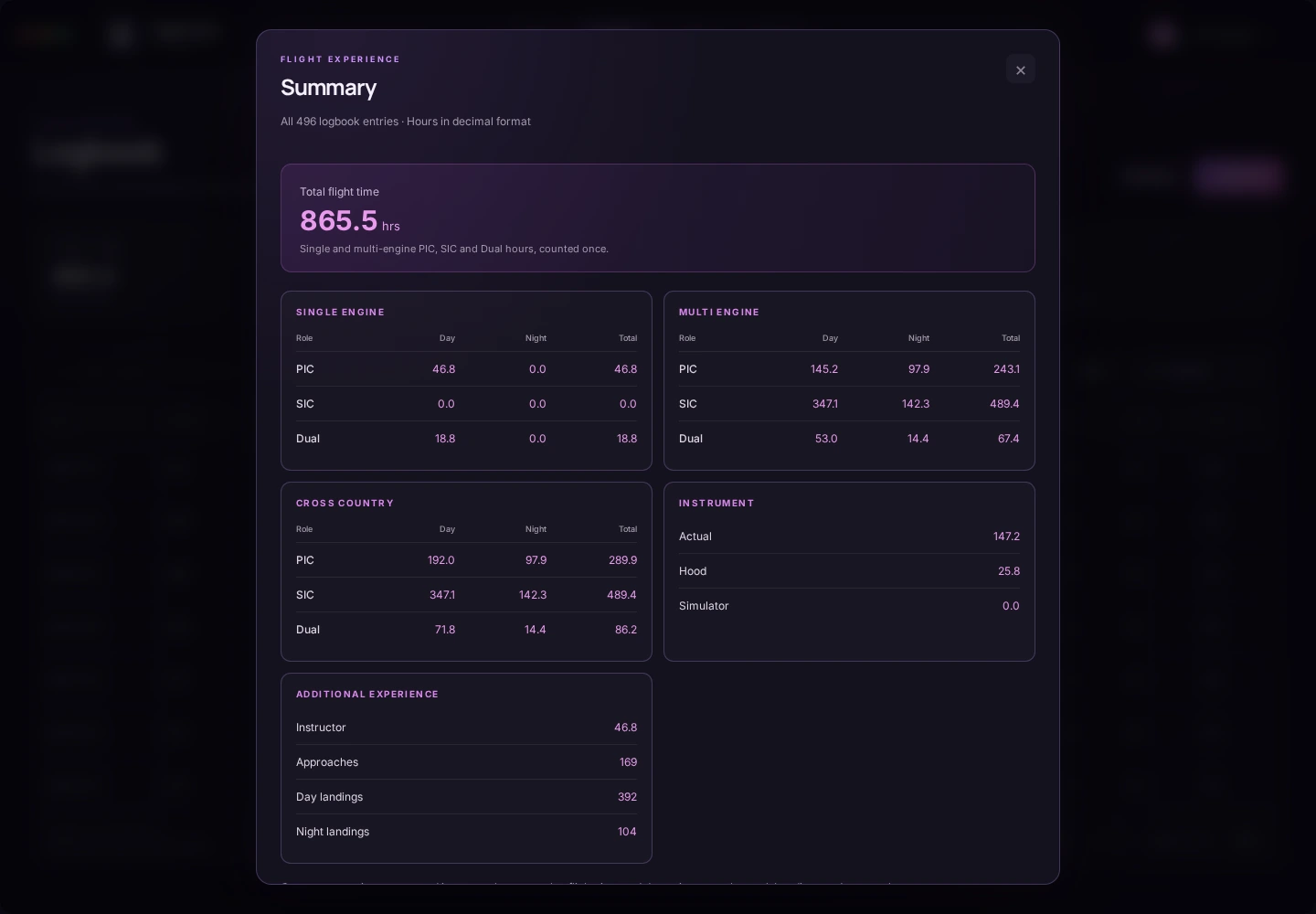Select the Instructor hours value 46.8

tap(625, 728)
